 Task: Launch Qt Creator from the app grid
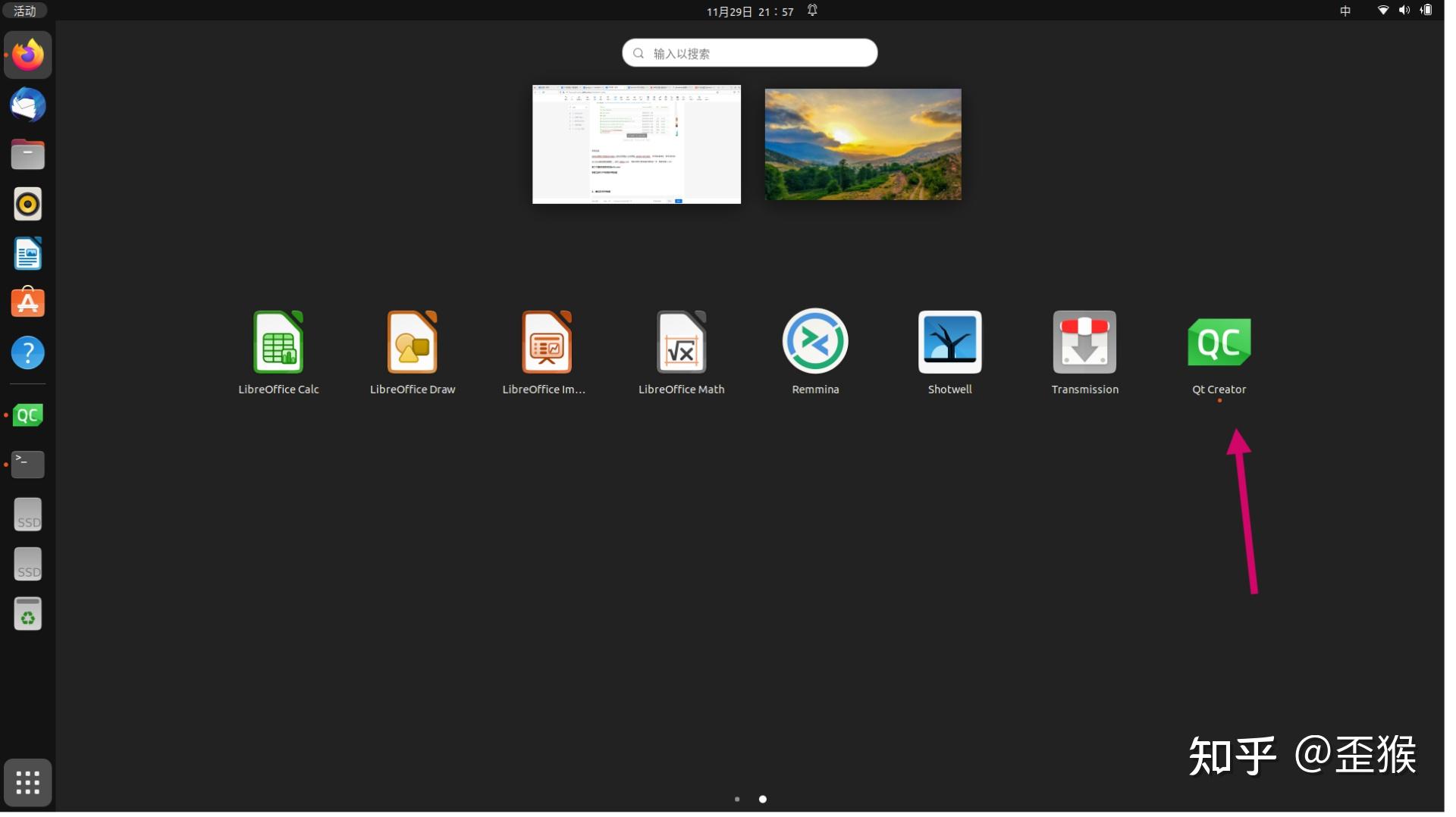pos(1218,342)
